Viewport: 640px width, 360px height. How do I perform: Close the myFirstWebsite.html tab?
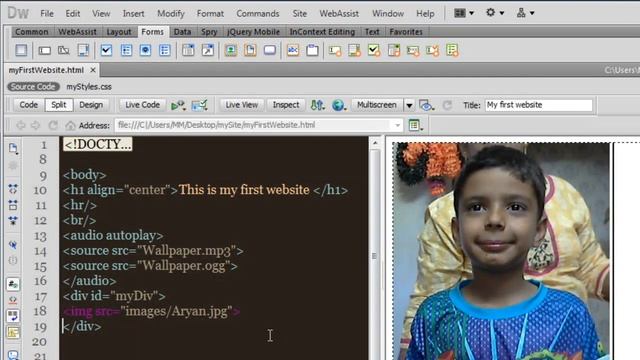click(x=93, y=70)
